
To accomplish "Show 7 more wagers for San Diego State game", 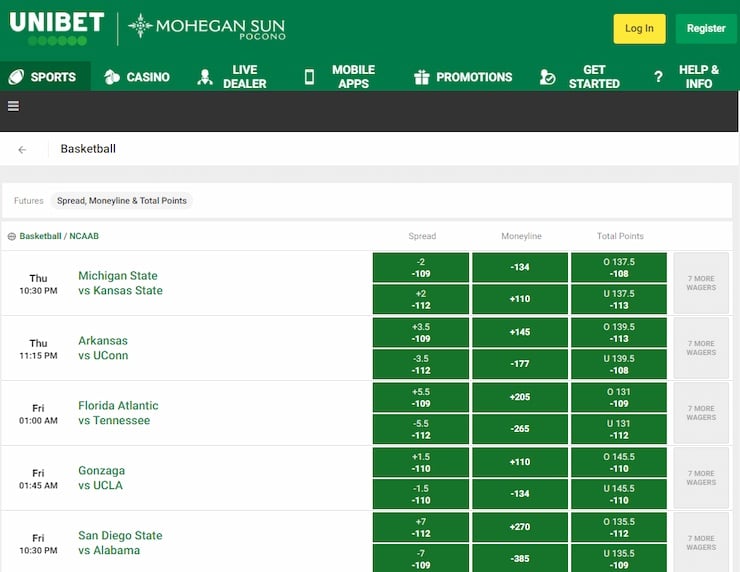I will pos(701,542).
